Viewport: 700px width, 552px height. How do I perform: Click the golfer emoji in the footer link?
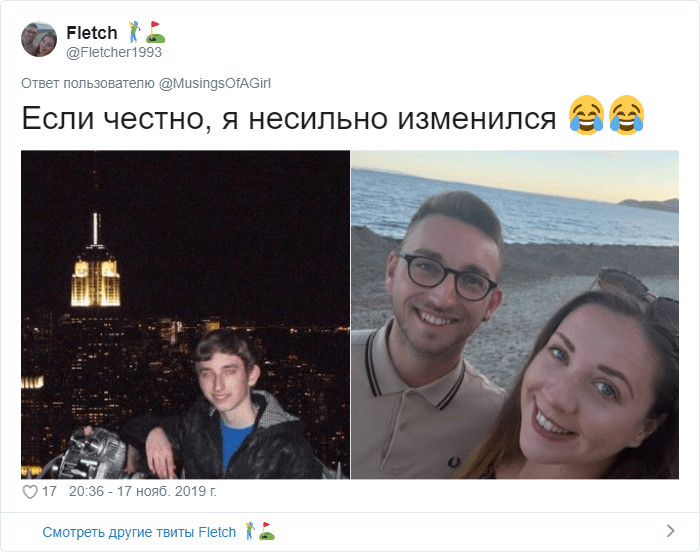click(x=250, y=531)
